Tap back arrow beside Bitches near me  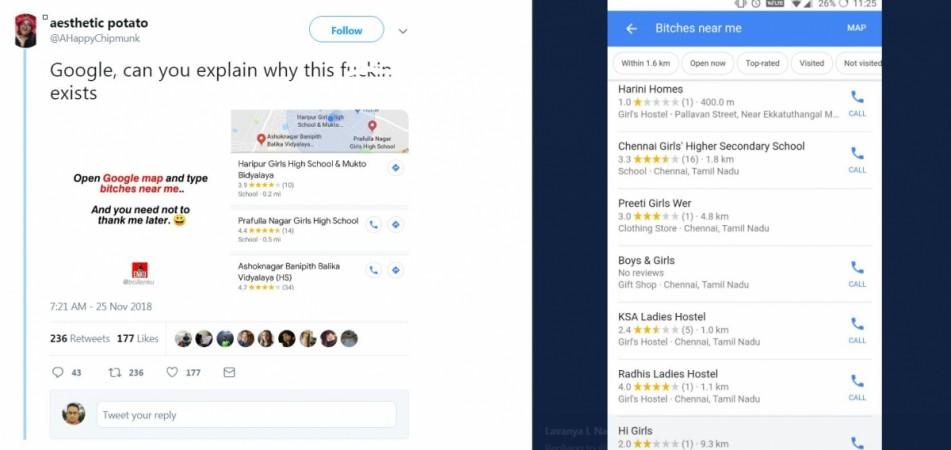point(631,29)
